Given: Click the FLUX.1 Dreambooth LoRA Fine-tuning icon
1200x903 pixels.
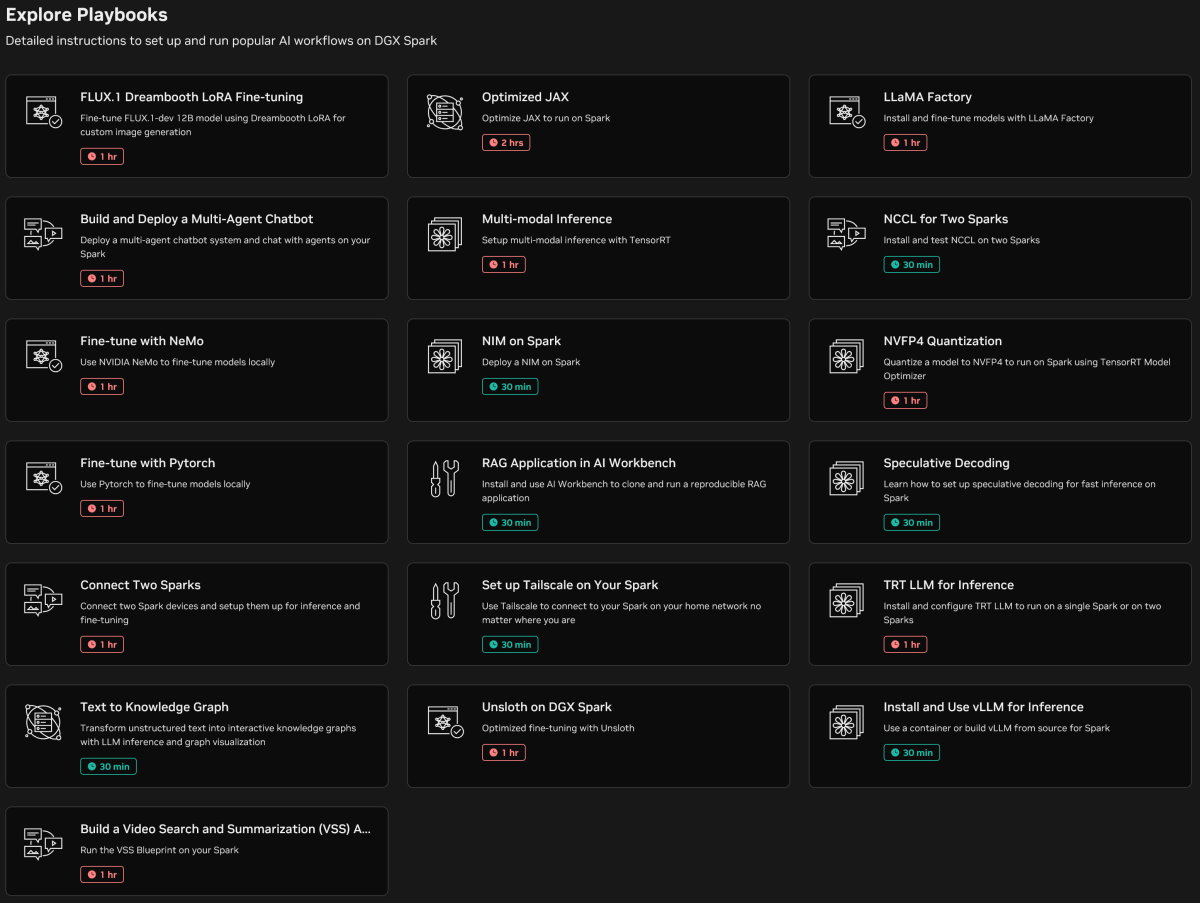Looking at the screenshot, I should 43,111.
